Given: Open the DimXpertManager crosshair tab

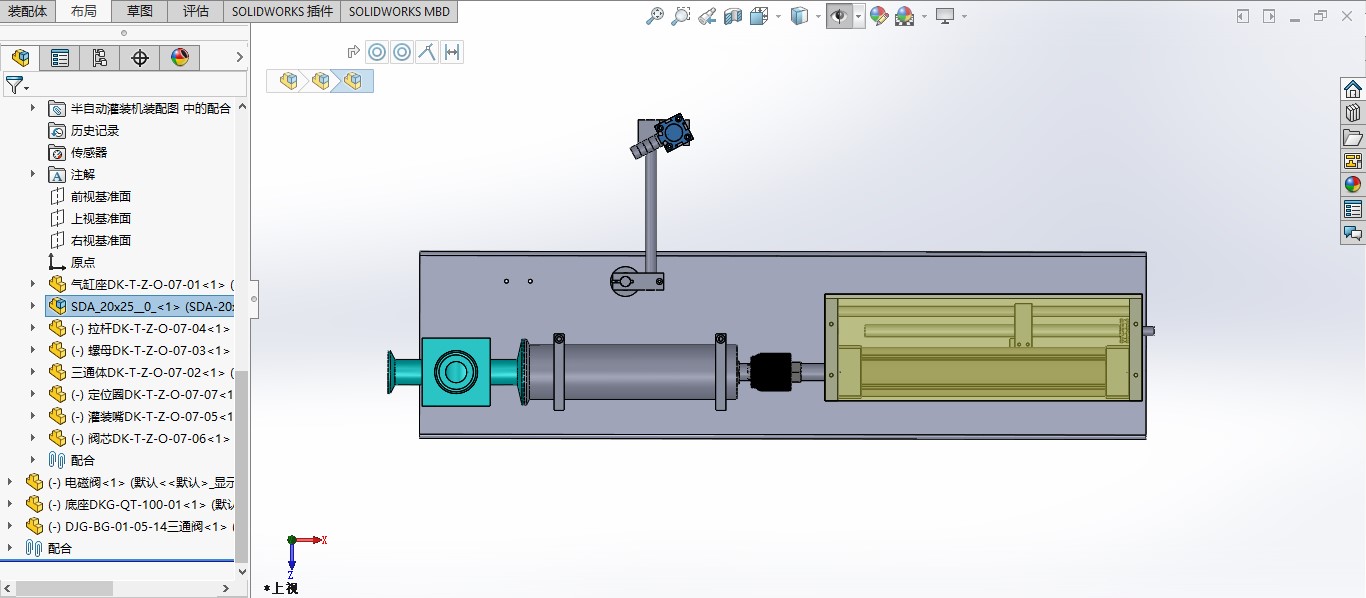Looking at the screenshot, I should click(140, 58).
